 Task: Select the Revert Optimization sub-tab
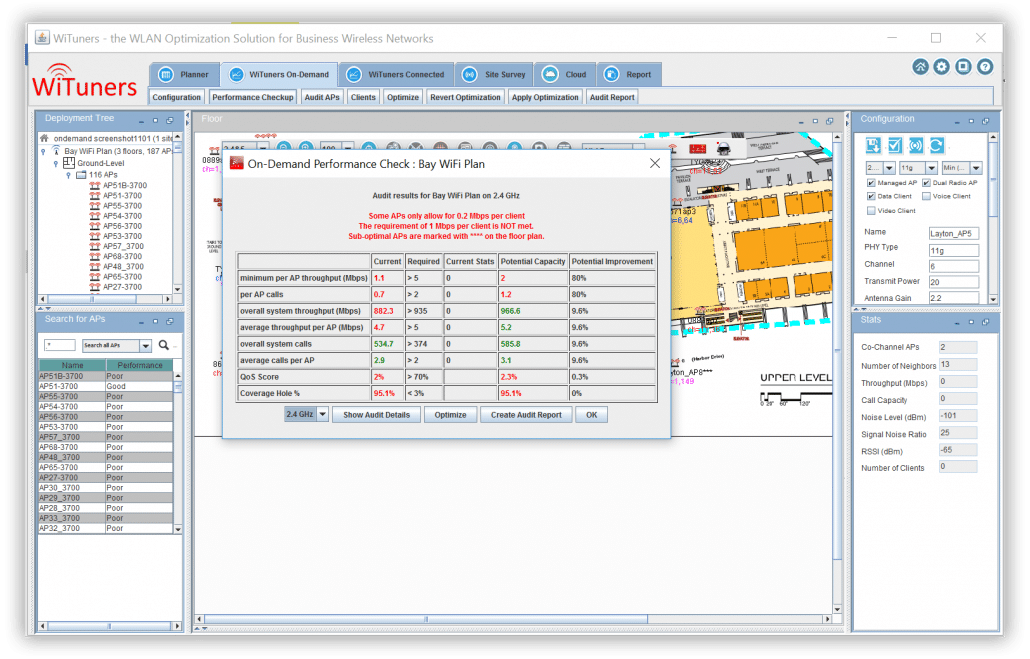[465, 97]
